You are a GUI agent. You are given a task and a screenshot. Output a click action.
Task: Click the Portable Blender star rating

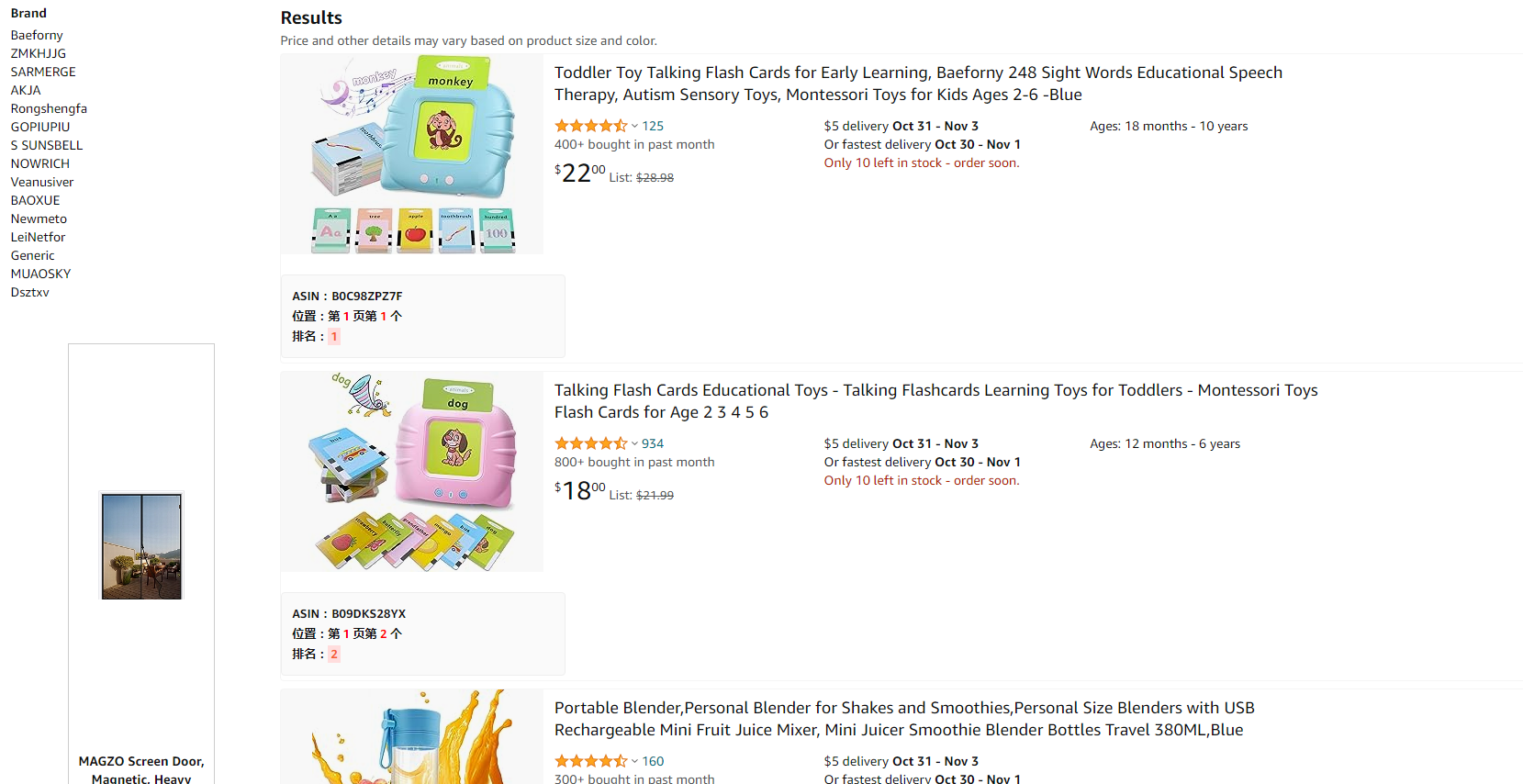[590, 761]
